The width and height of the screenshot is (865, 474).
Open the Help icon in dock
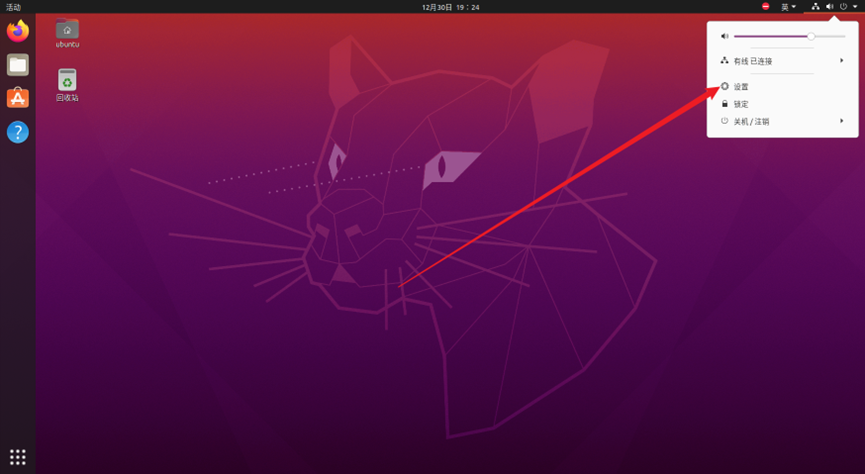coord(18,132)
